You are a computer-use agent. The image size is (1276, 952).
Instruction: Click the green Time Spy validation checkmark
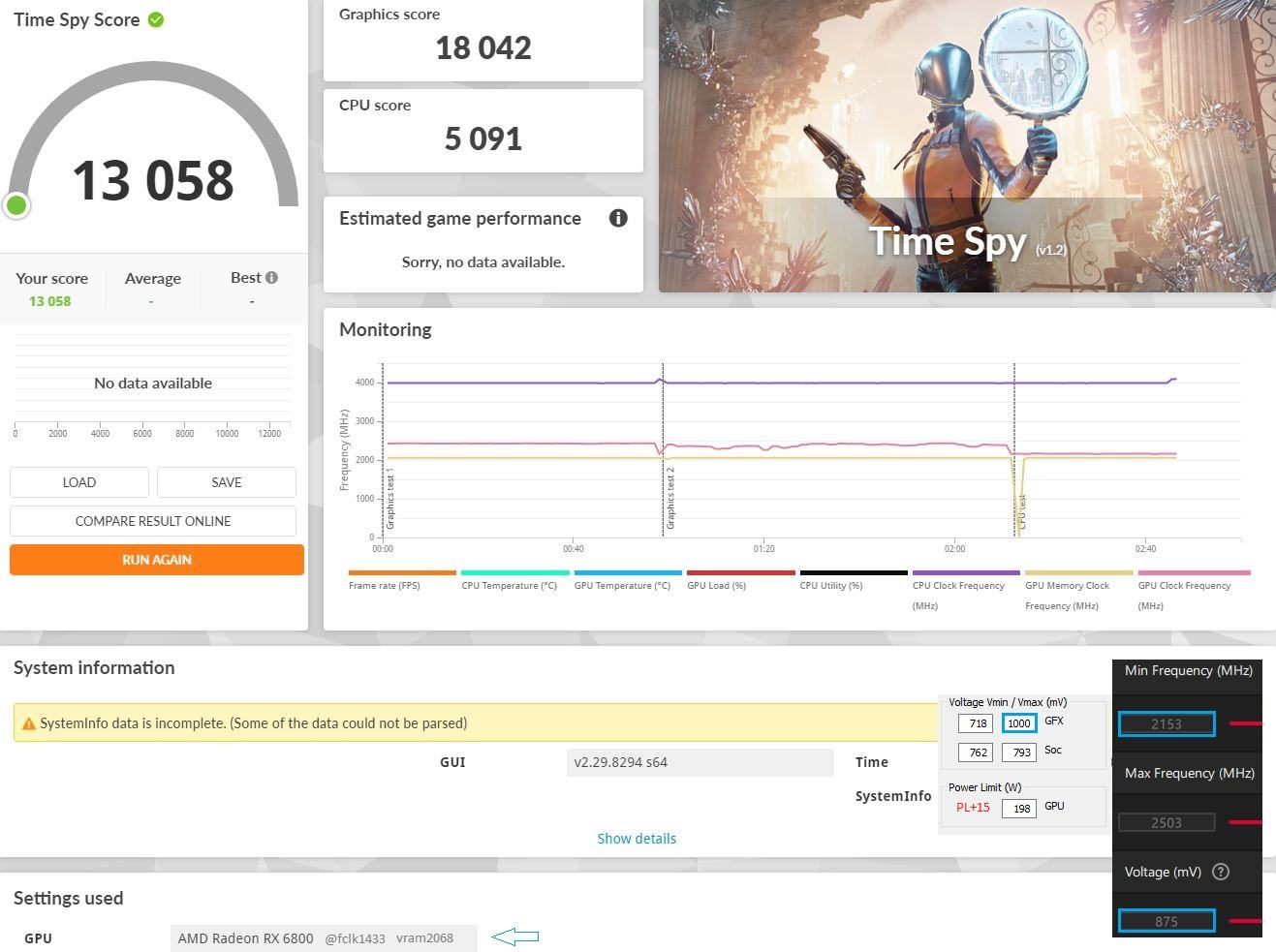156,19
